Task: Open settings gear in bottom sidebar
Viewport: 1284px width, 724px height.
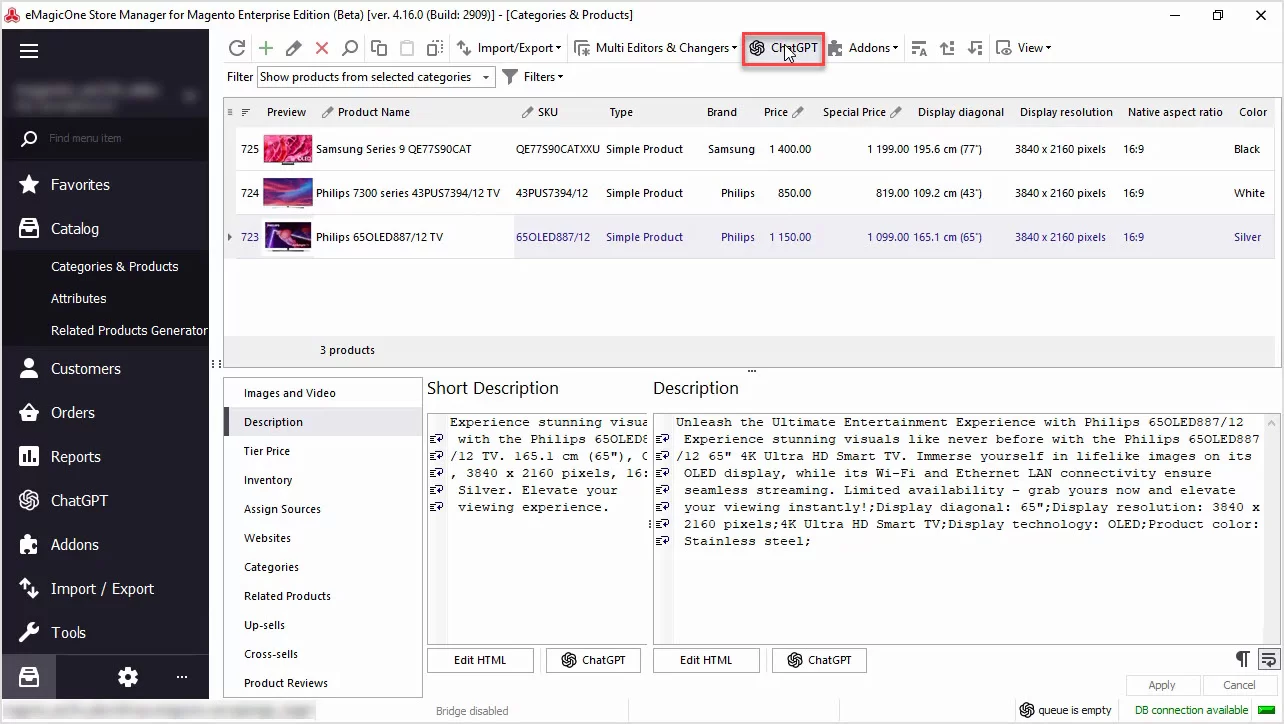Action: [128, 677]
